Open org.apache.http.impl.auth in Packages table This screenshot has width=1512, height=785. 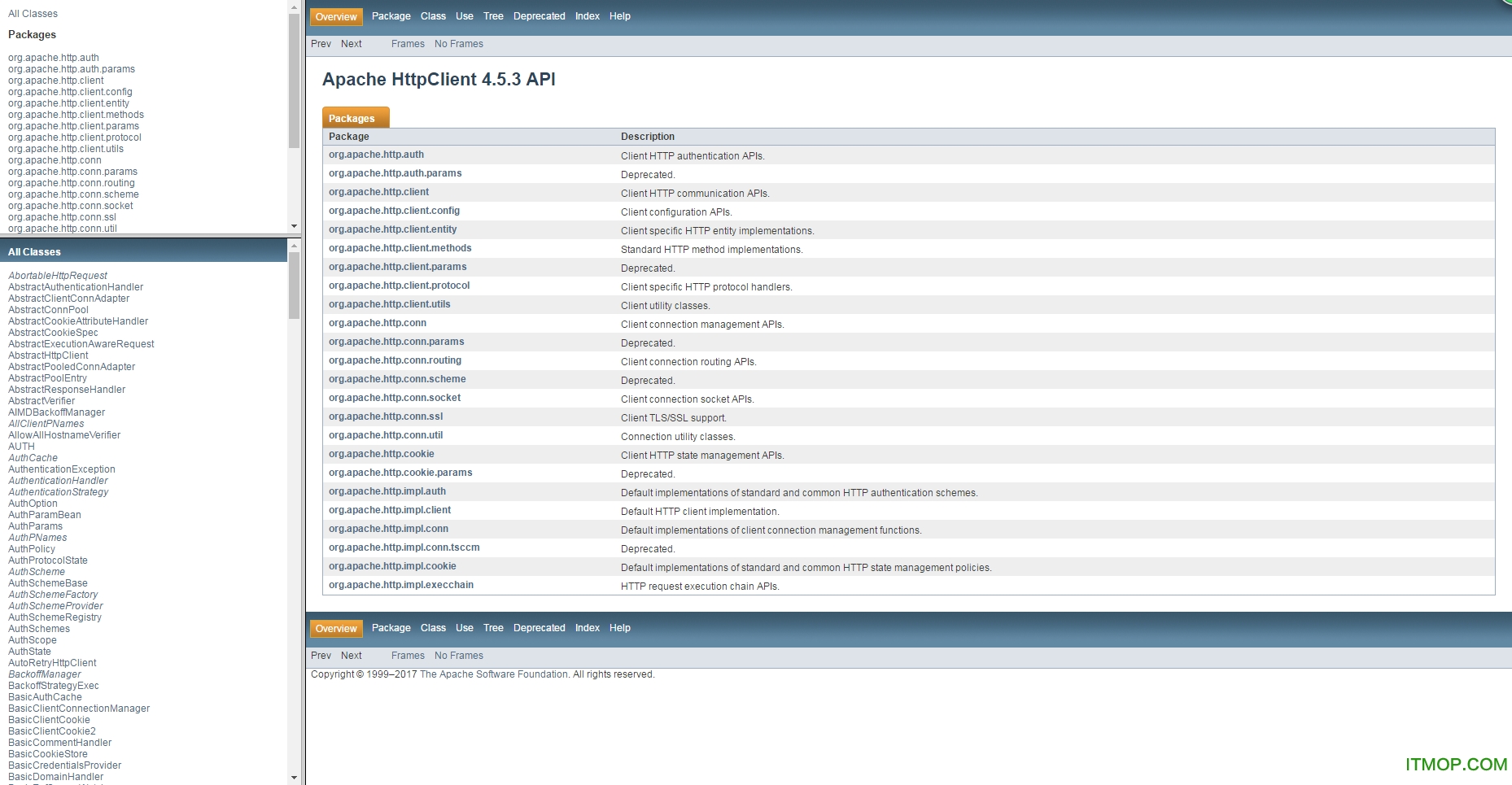pos(387,491)
